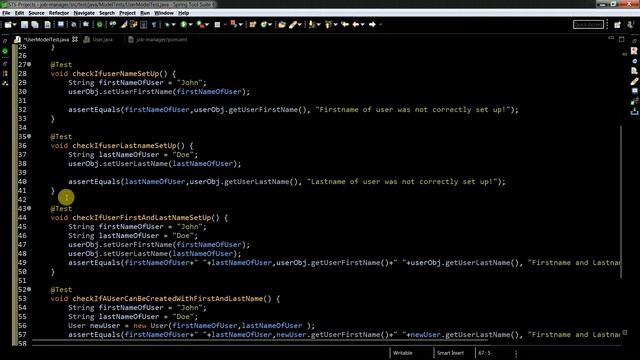Click the Last Edit Location arrow icon
640x360 pixels.
coord(345,24)
